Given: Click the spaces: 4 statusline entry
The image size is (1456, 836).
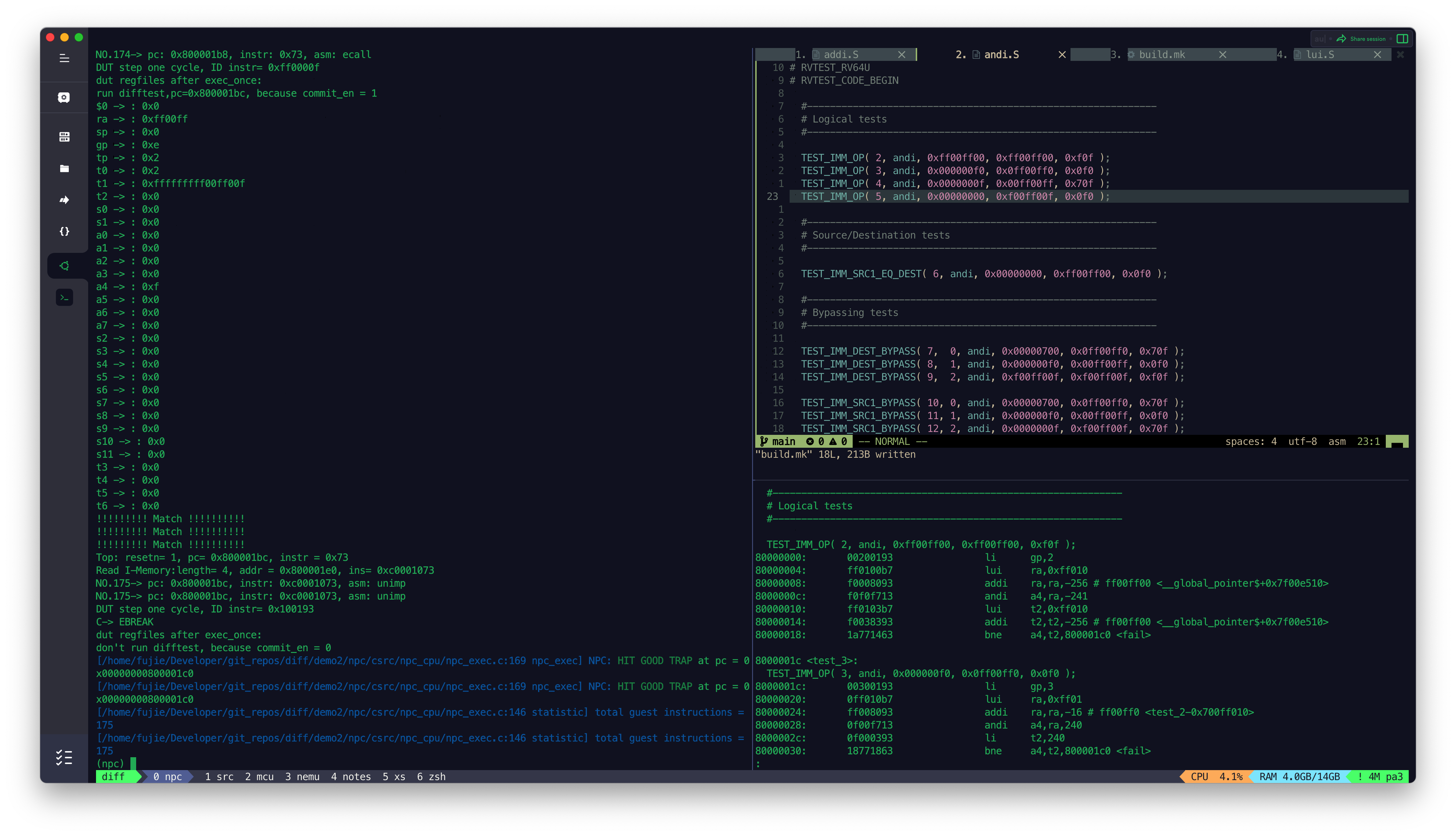Looking at the screenshot, I should click(x=1250, y=441).
